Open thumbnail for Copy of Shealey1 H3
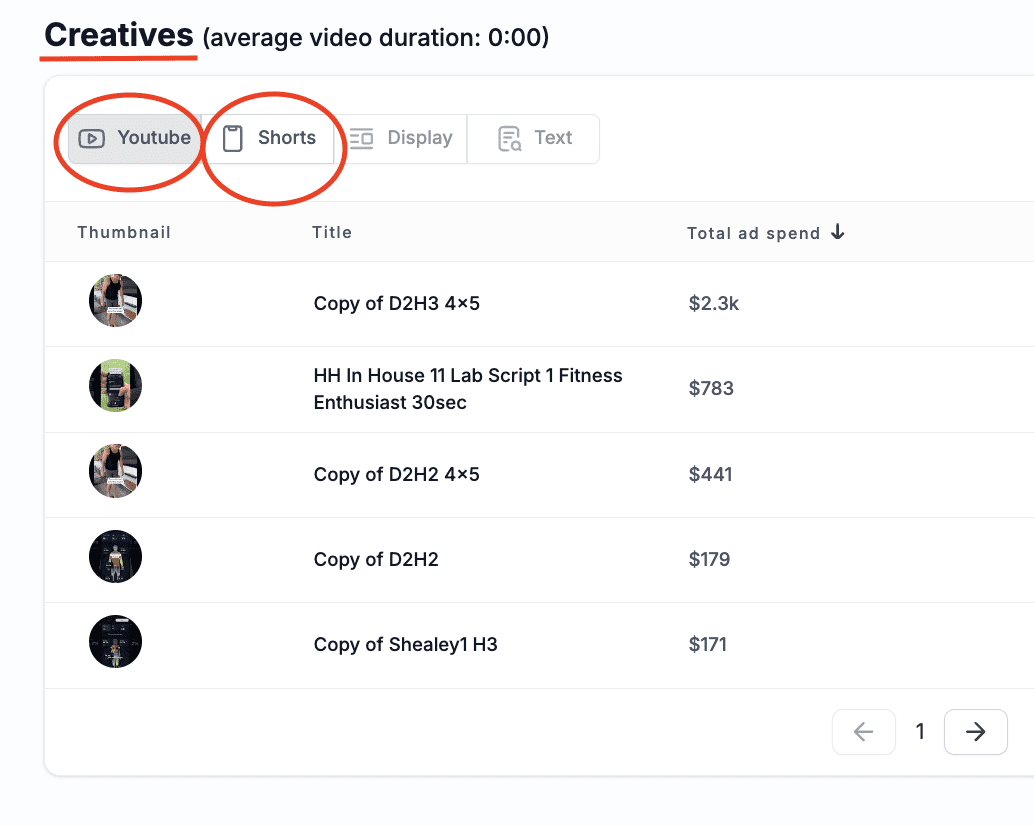The height and width of the screenshot is (826, 1034). pos(115,642)
